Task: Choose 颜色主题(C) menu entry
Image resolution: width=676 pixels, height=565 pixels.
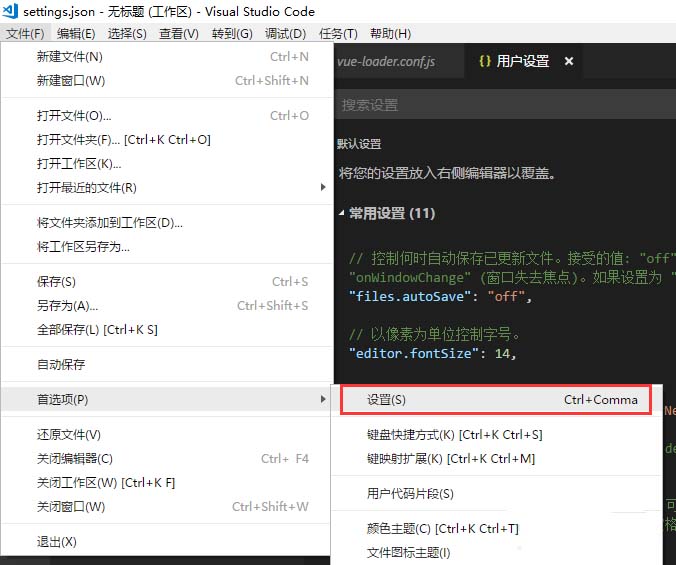Action: click(x=496, y=528)
